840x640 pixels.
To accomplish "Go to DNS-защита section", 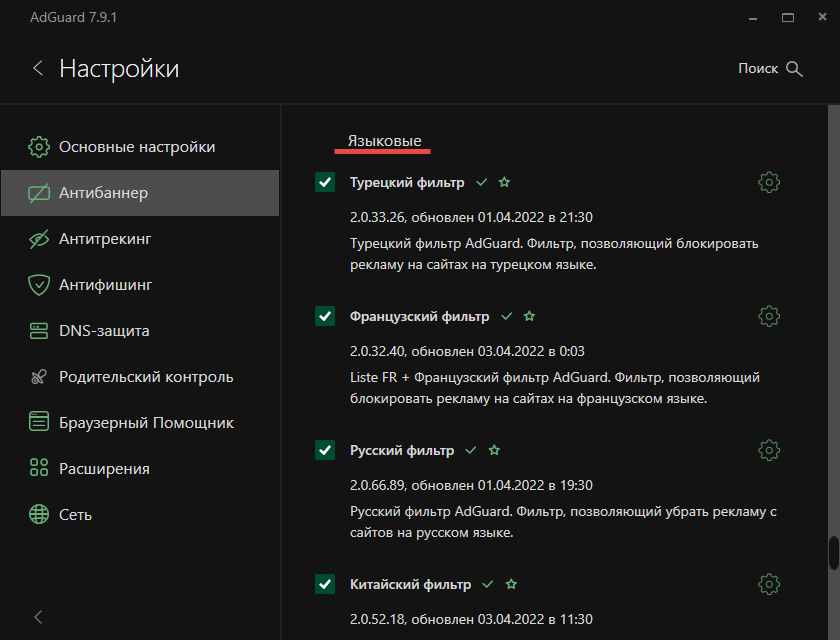I will click(x=140, y=331).
